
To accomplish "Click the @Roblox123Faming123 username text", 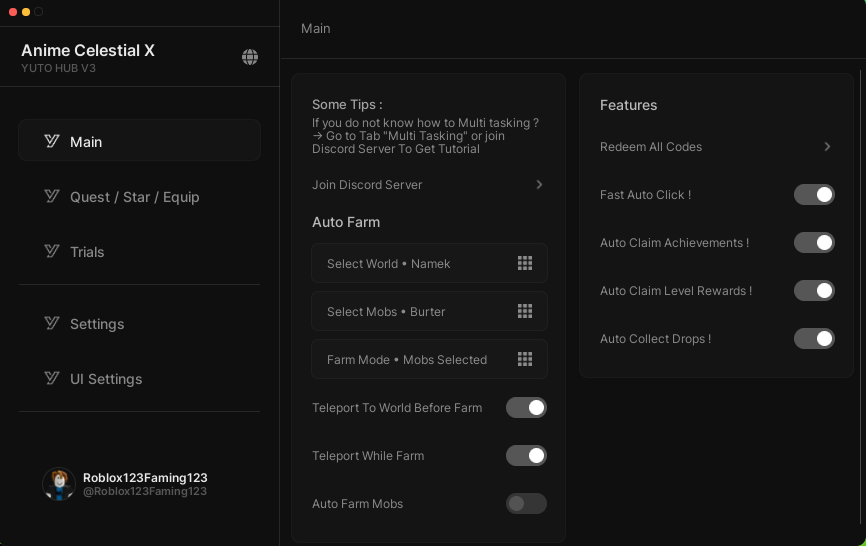I will point(145,491).
